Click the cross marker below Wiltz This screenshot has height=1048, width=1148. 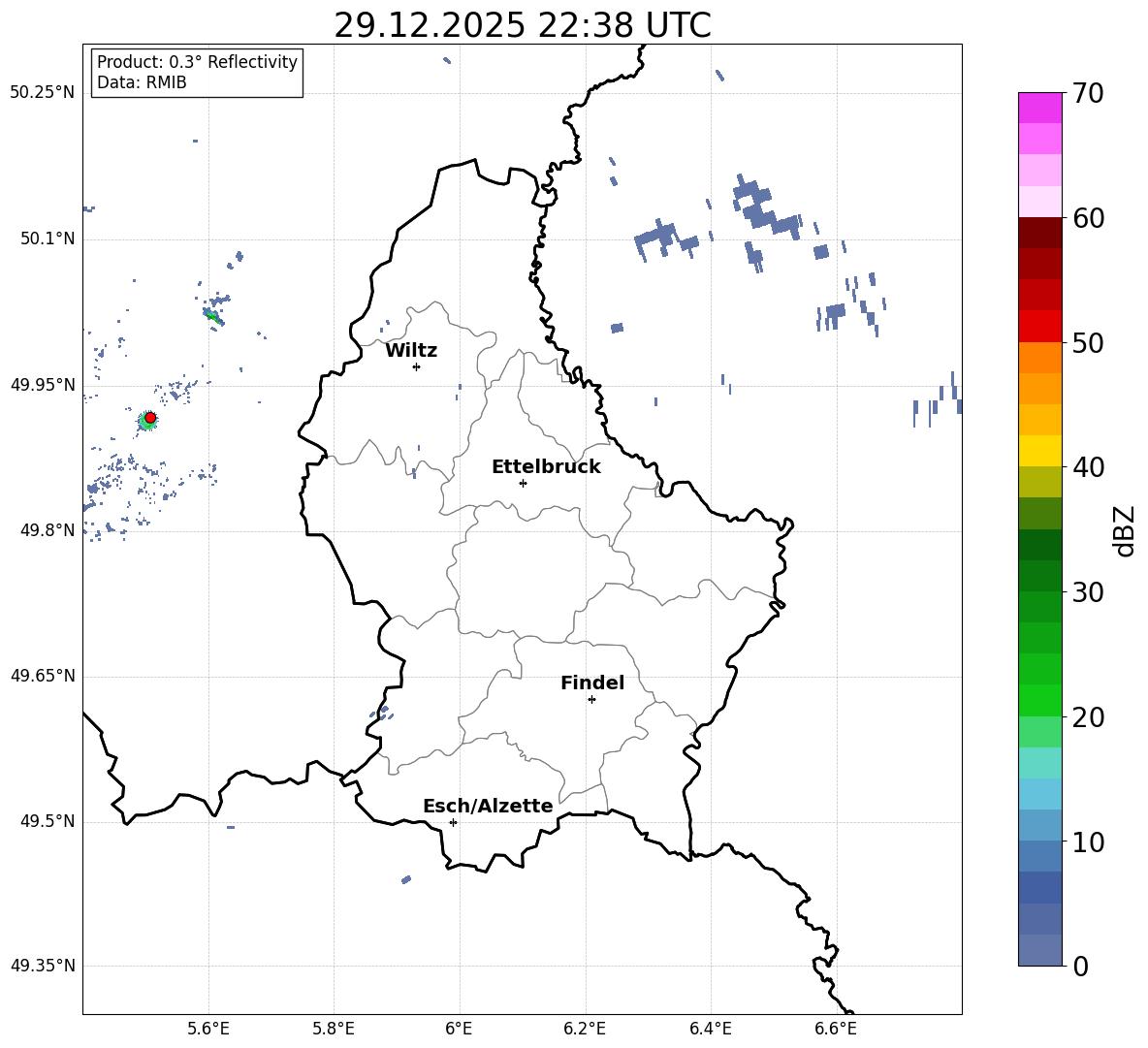coord(417,366)
